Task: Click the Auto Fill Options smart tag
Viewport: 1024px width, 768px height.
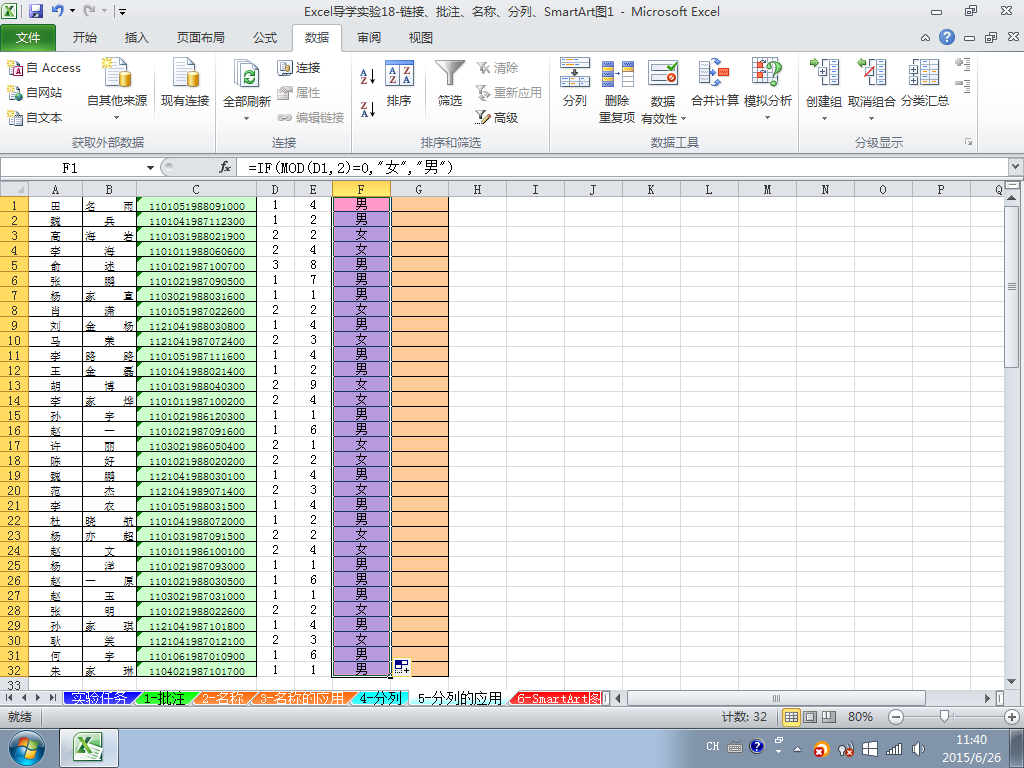Action: click(402, 667)
